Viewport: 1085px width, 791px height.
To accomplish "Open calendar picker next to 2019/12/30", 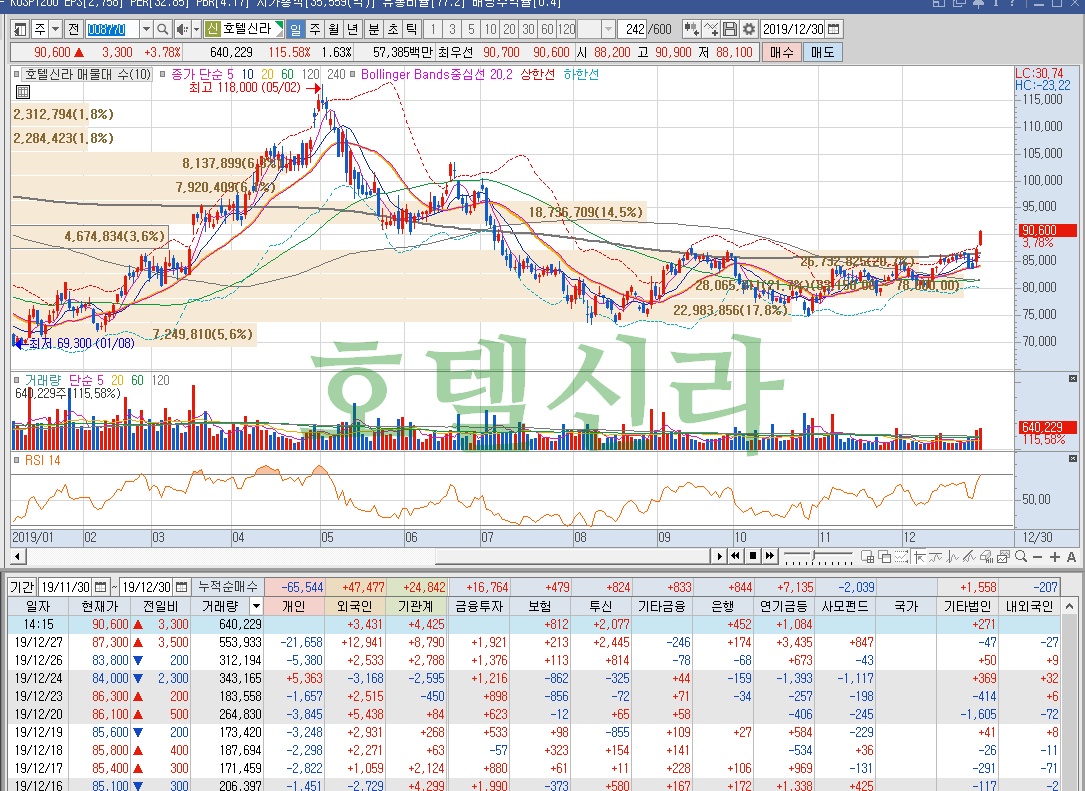I will (834, 29).
